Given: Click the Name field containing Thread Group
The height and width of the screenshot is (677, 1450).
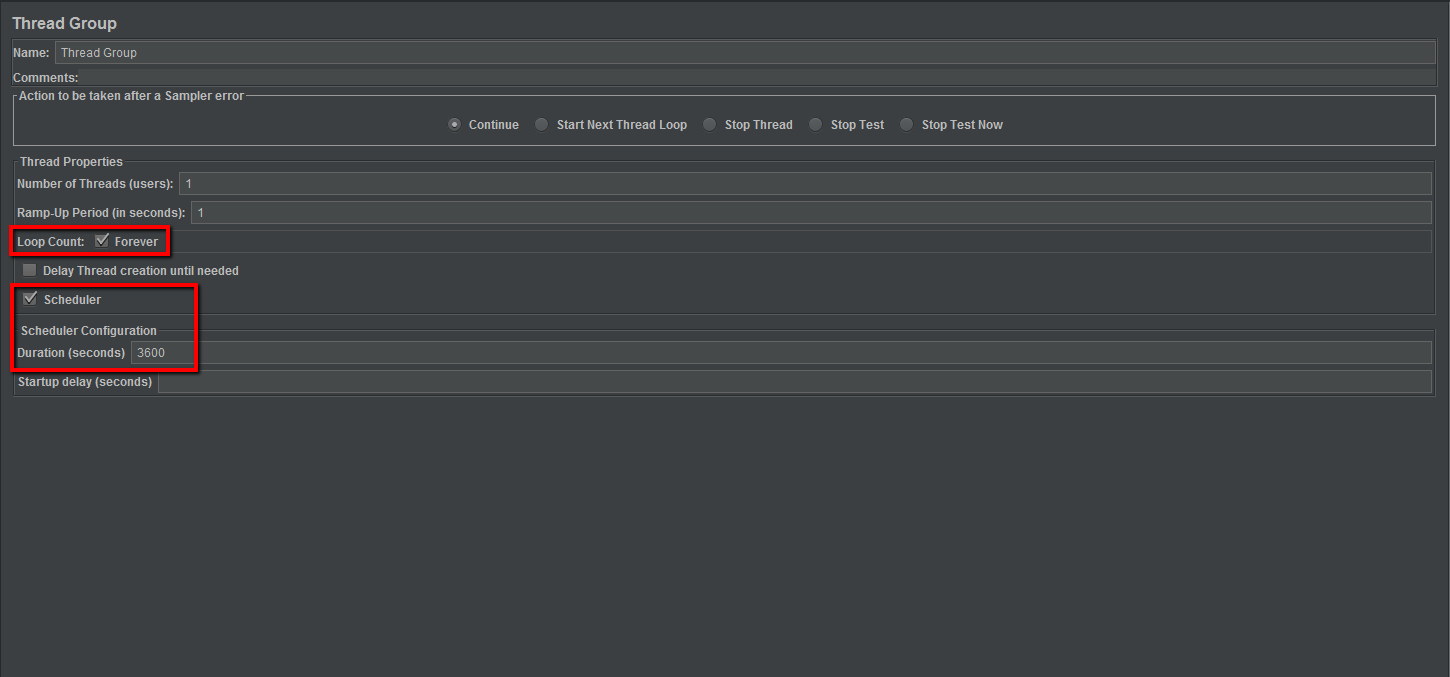Looking at the screenshot, I should click(744, 53).
